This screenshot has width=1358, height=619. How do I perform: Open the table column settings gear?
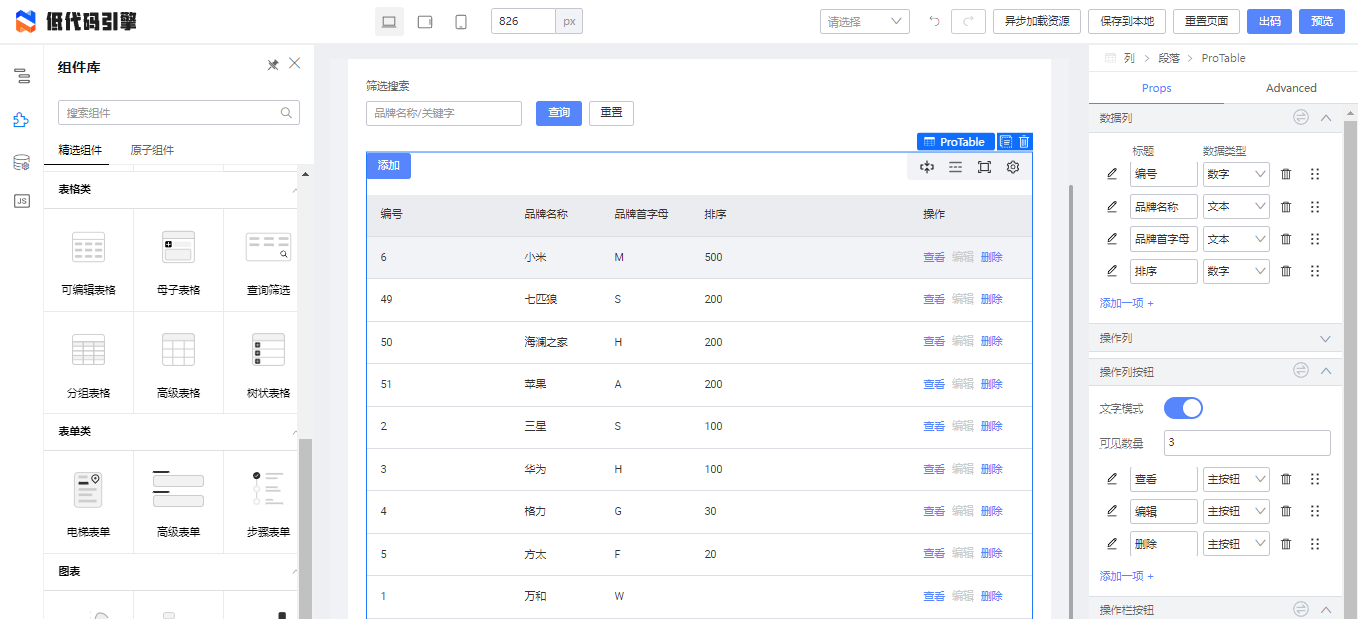tap(1013, 167)
